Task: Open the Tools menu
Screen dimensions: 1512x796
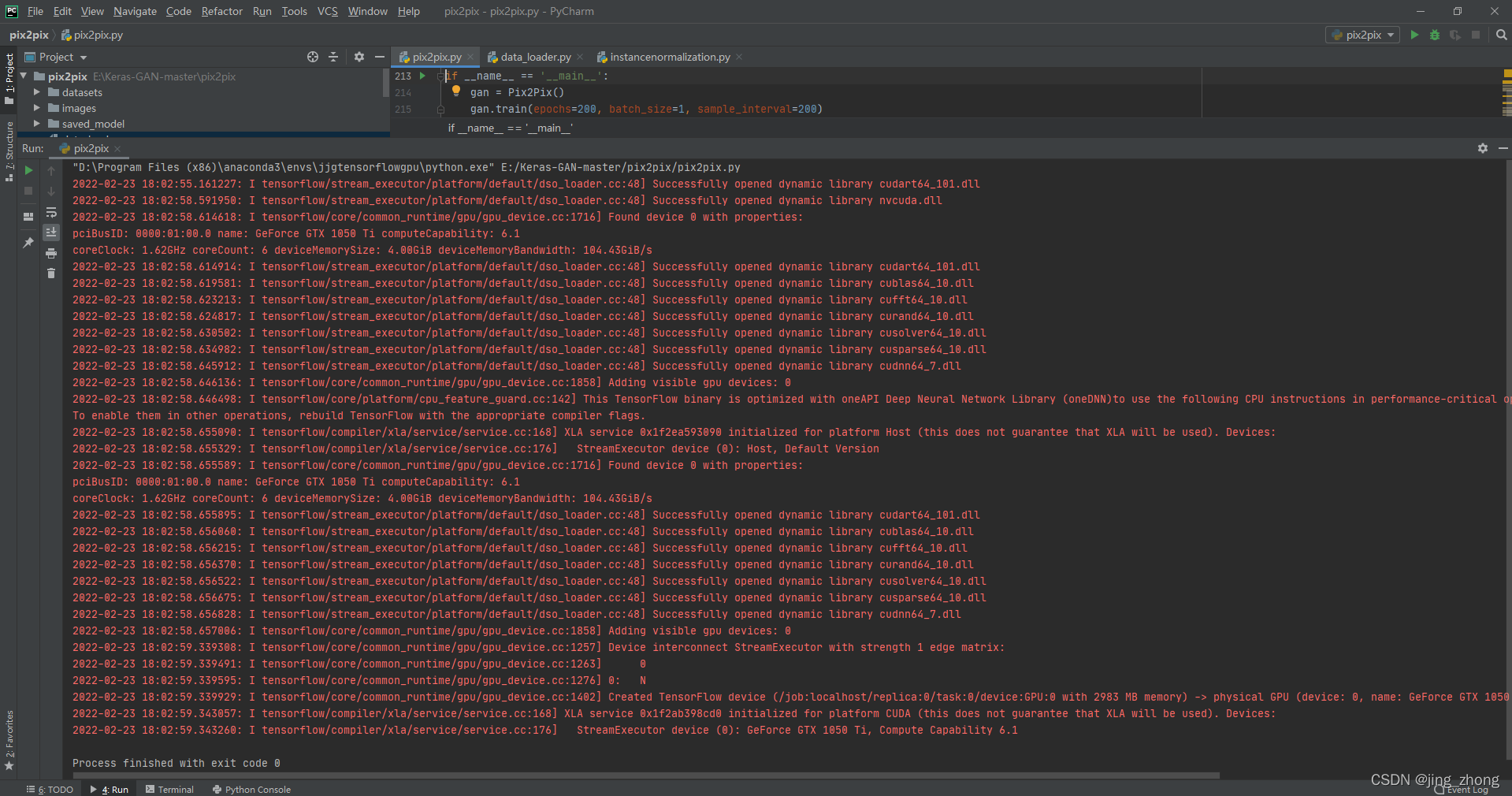Action: [x=294, y=11]
